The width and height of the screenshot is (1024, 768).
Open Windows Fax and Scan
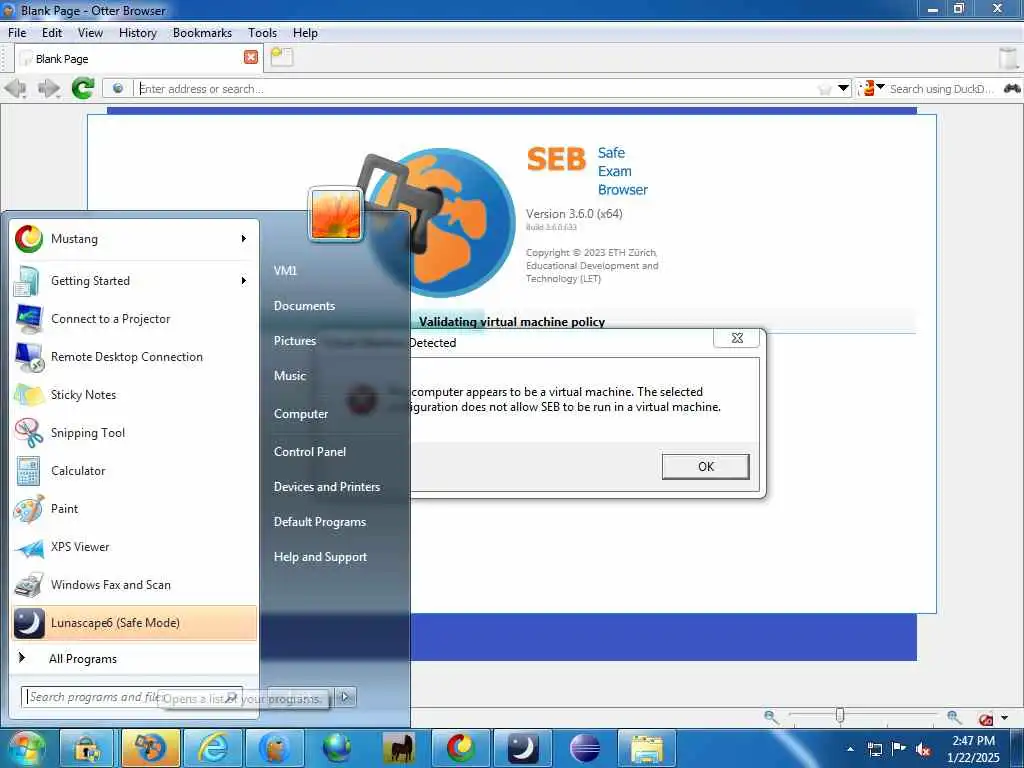pos(134,584)
